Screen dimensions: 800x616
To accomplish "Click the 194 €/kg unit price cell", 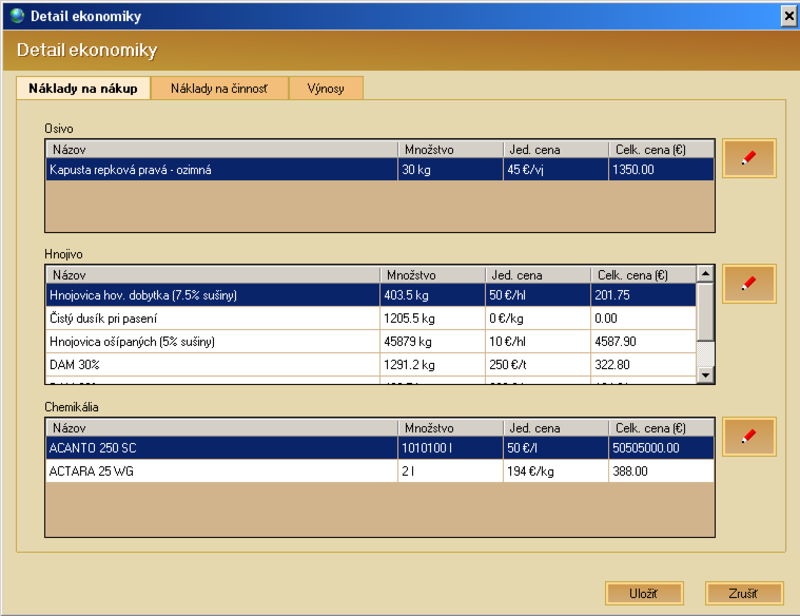I will [556, 471].
